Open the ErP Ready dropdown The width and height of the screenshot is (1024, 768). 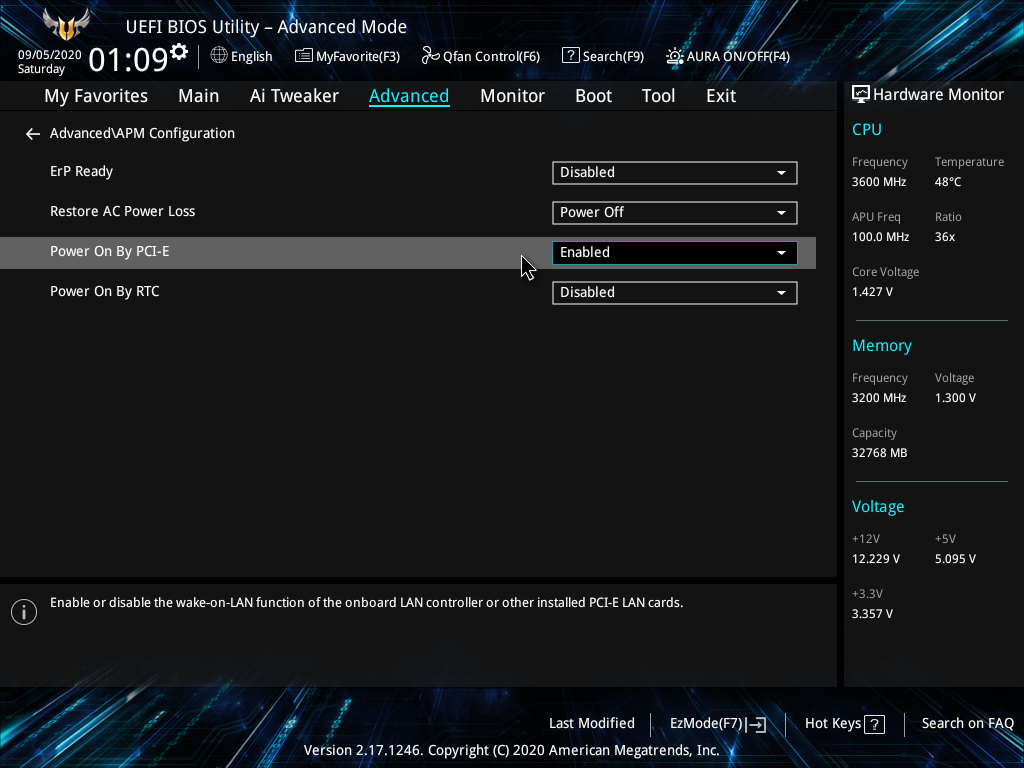[675, 173]
